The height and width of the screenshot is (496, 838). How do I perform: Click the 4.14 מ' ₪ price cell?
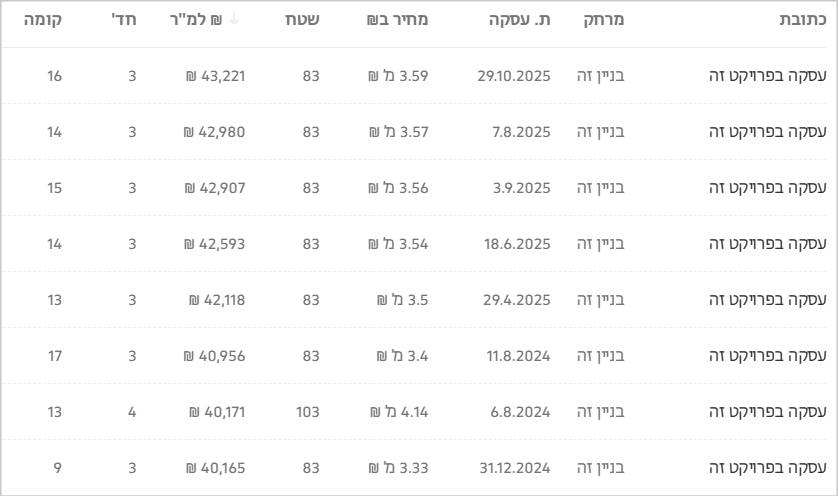[398, 411]
